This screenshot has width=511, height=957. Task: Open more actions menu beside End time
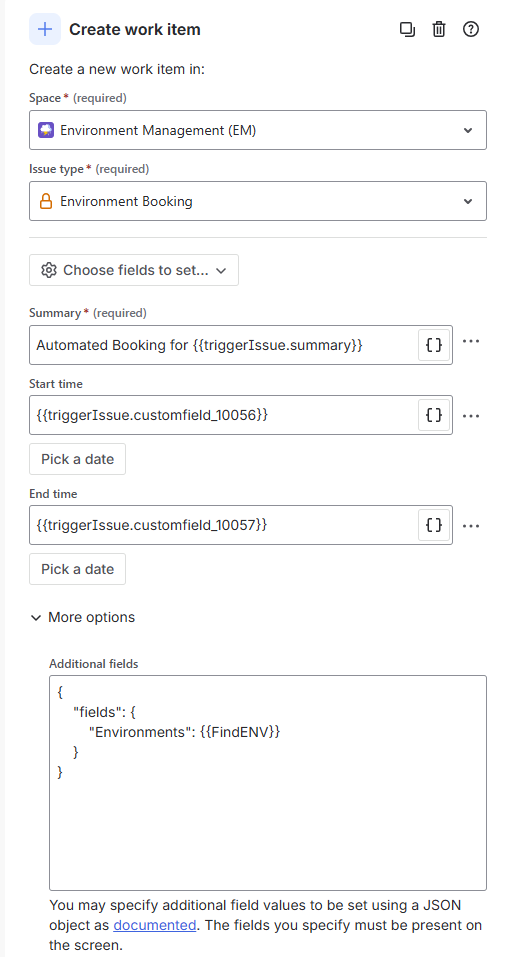471,525
